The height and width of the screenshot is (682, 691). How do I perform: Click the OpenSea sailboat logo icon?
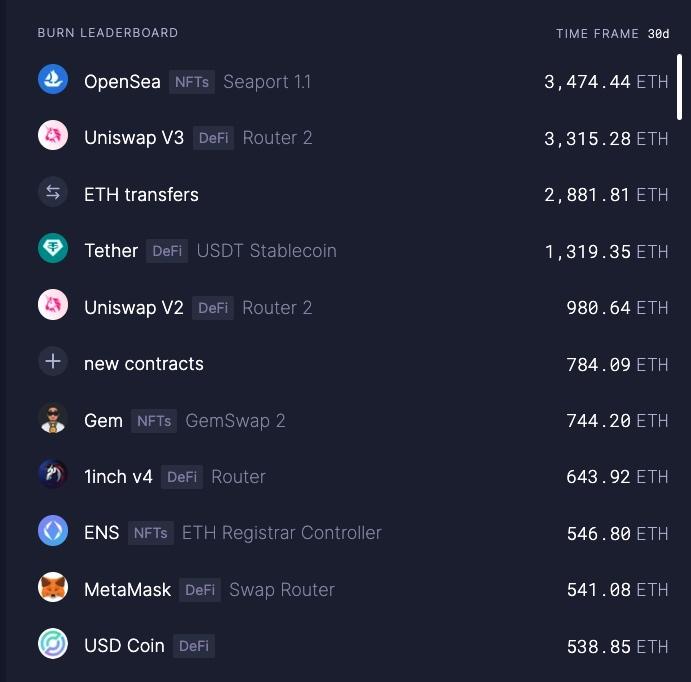point(53,80)
